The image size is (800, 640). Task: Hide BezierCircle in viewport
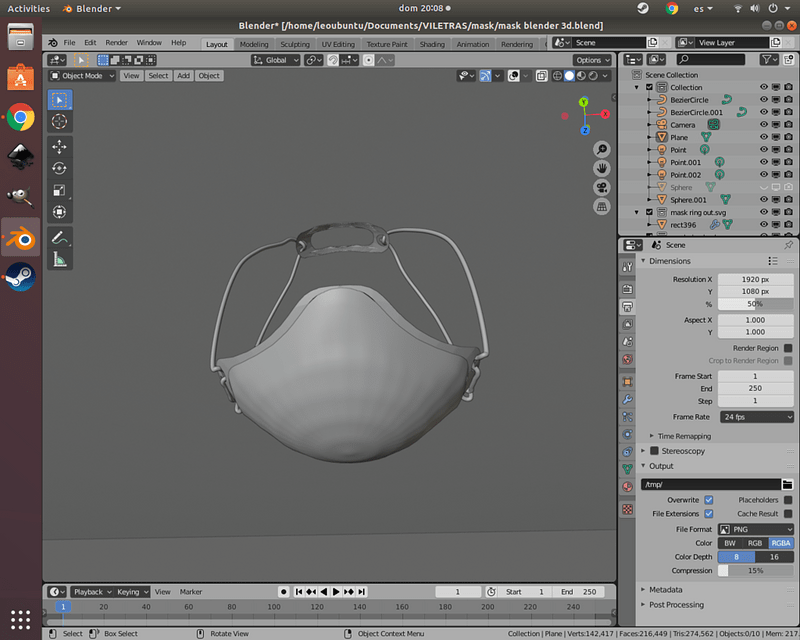[x=764, y=100]
